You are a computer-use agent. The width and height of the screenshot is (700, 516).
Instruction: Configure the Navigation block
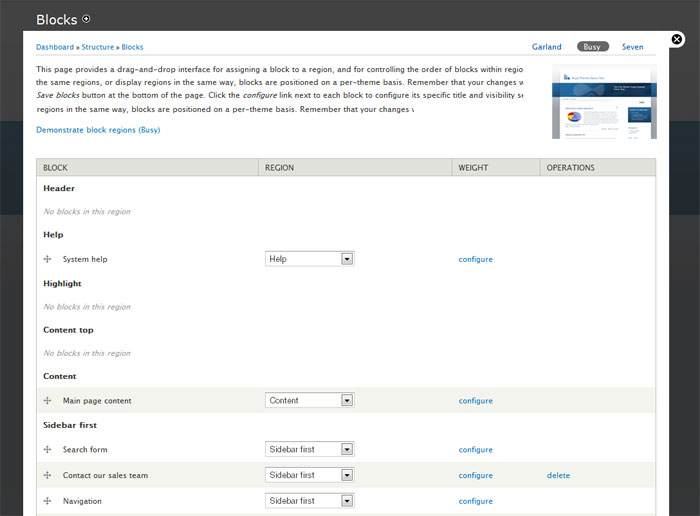(475, 501)
